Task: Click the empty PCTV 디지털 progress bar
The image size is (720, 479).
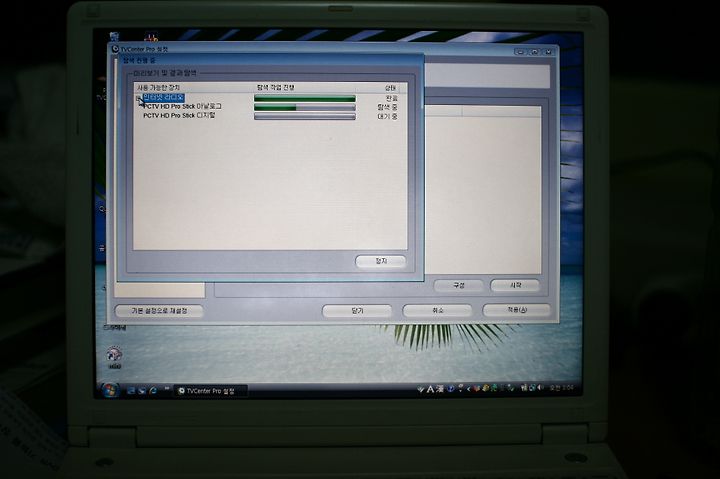Action: click(305, 117)
